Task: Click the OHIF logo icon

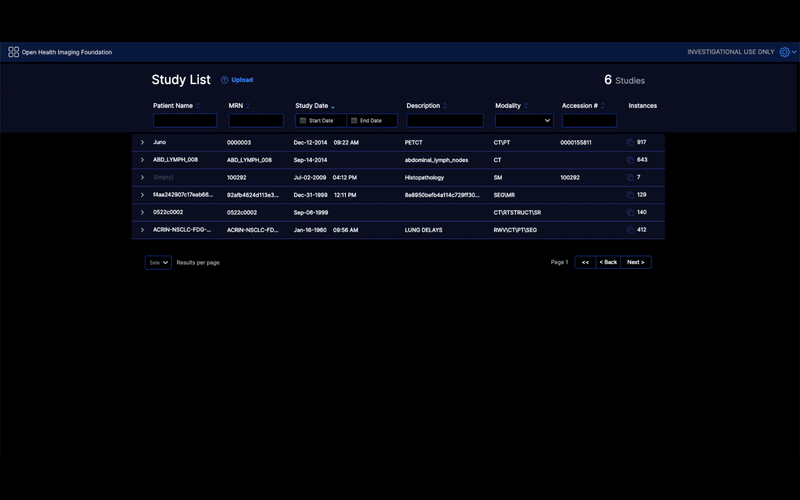Action: click(x=14, y=52)
